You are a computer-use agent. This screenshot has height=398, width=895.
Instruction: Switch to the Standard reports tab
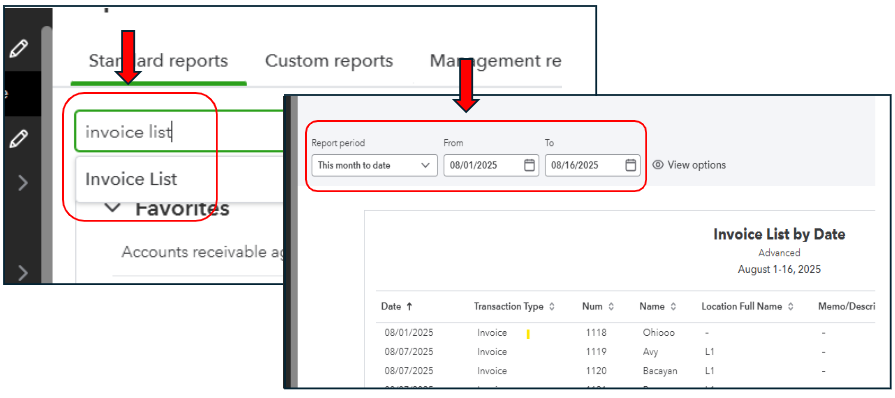click(x=158, y=61)
